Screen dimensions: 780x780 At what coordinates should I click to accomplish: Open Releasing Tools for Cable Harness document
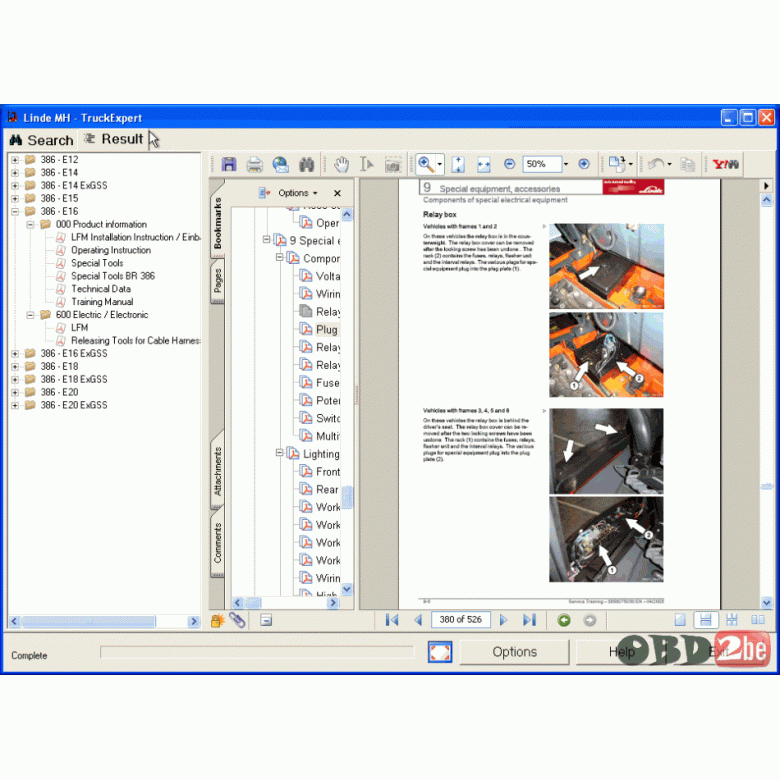point(135,341)
